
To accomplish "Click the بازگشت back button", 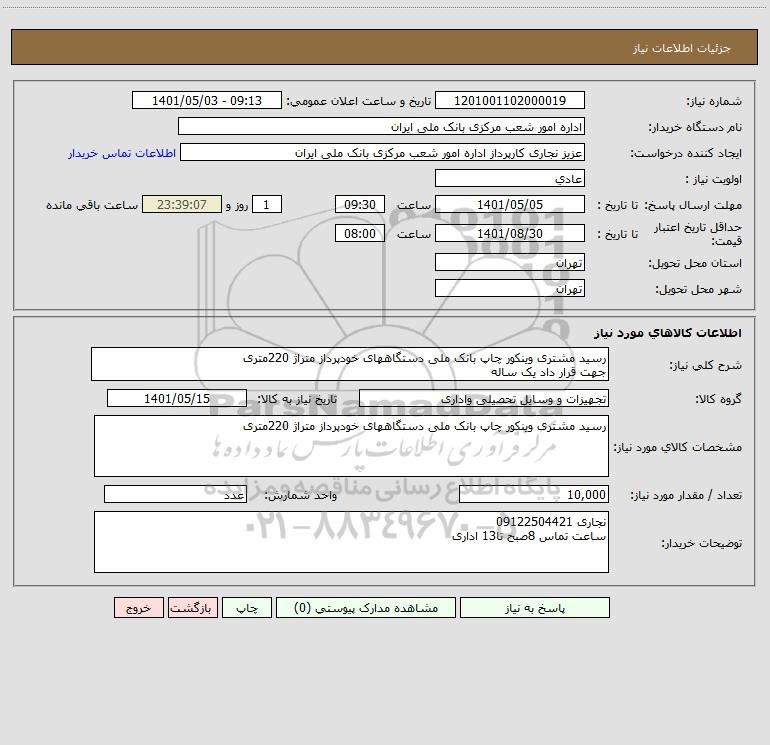I will (192, 607).
